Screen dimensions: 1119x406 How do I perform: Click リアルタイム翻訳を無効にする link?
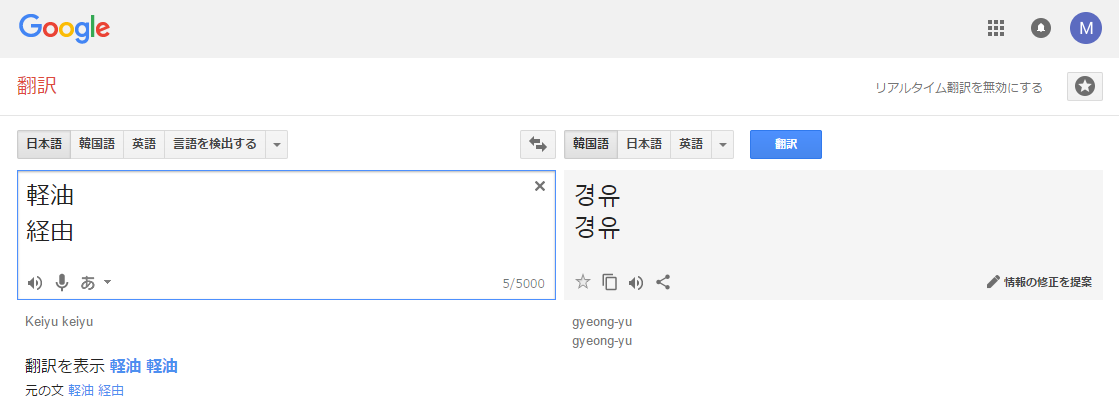pyautogui.click(x=958, y=87)
